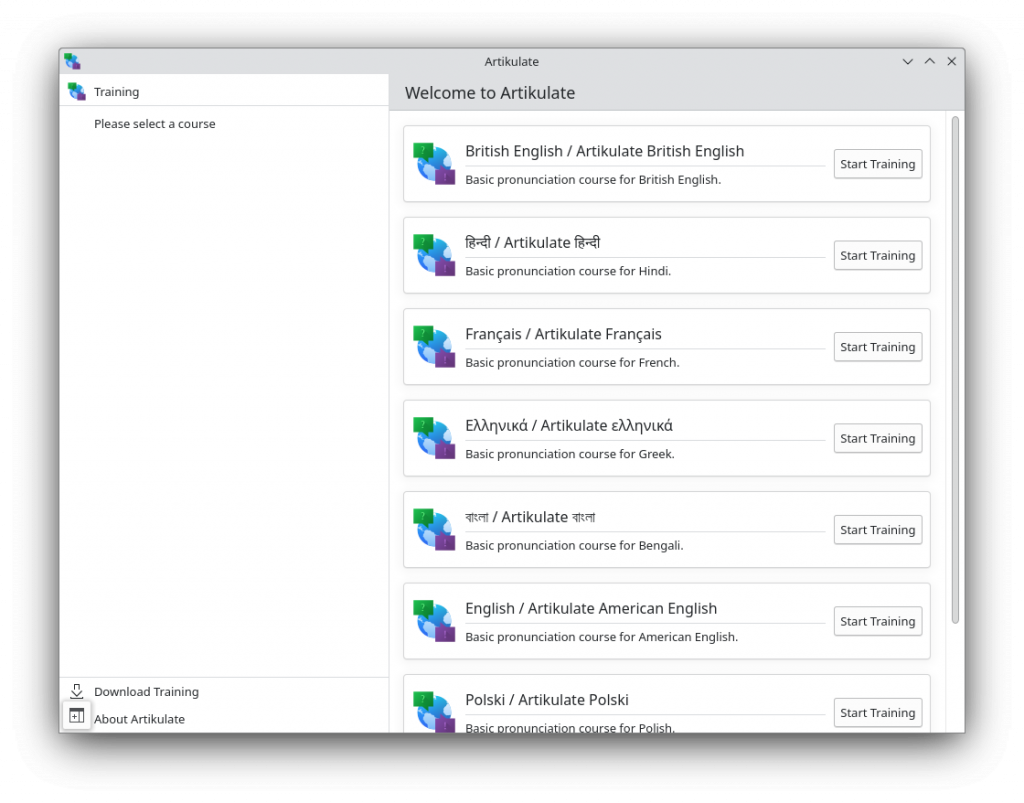
Task: Start Training for the Hindi course
Action: tap(878, 255)
